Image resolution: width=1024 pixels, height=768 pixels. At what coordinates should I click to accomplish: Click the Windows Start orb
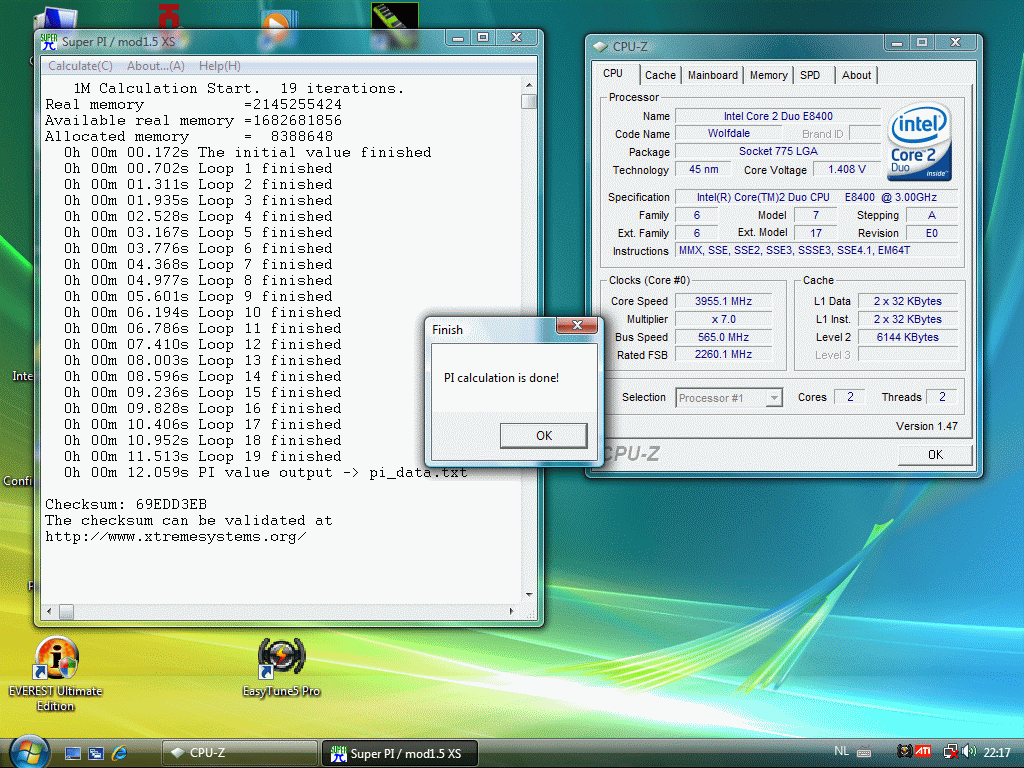29,752
